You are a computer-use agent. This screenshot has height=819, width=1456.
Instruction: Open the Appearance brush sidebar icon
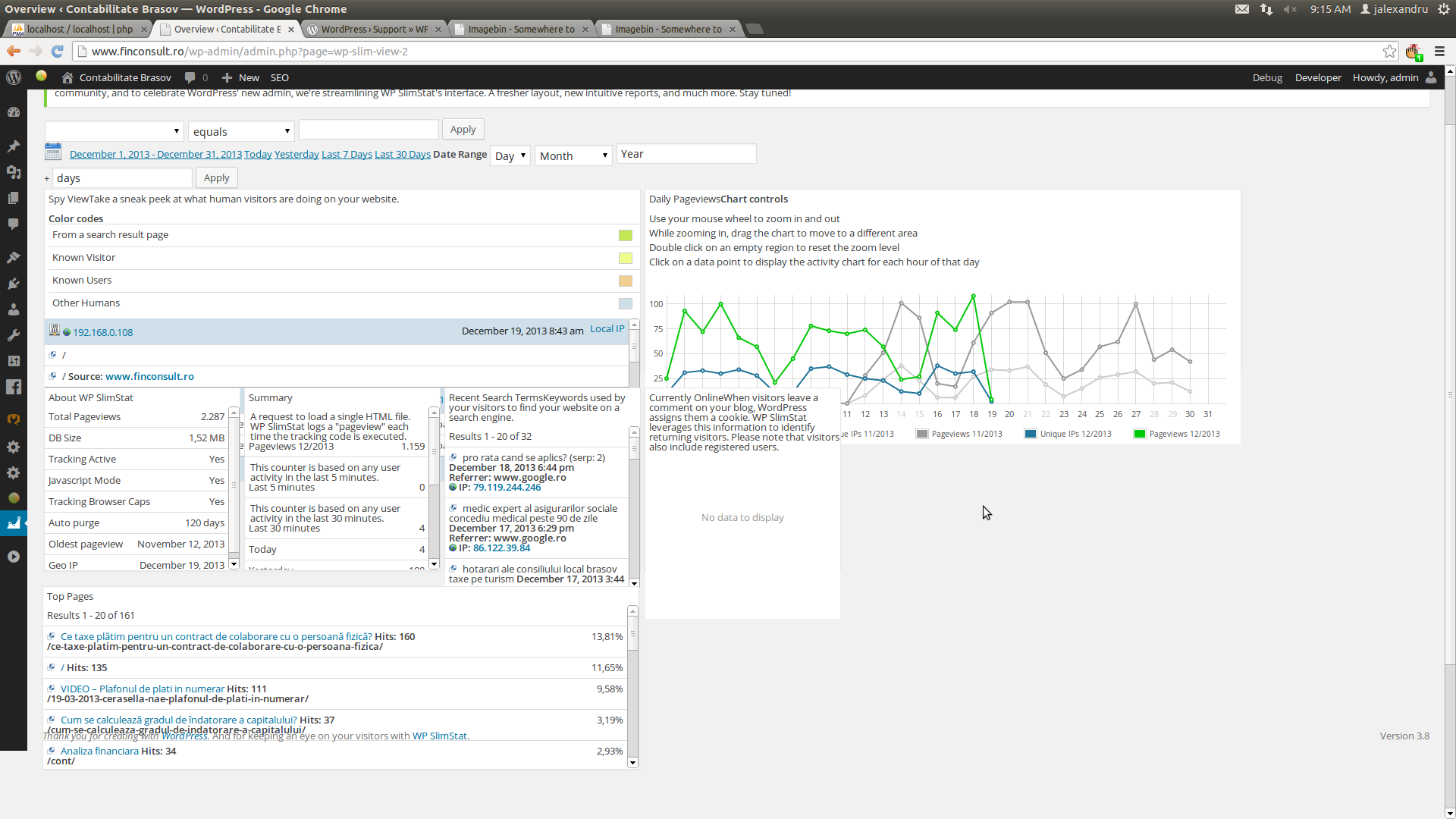coord(14,258)
